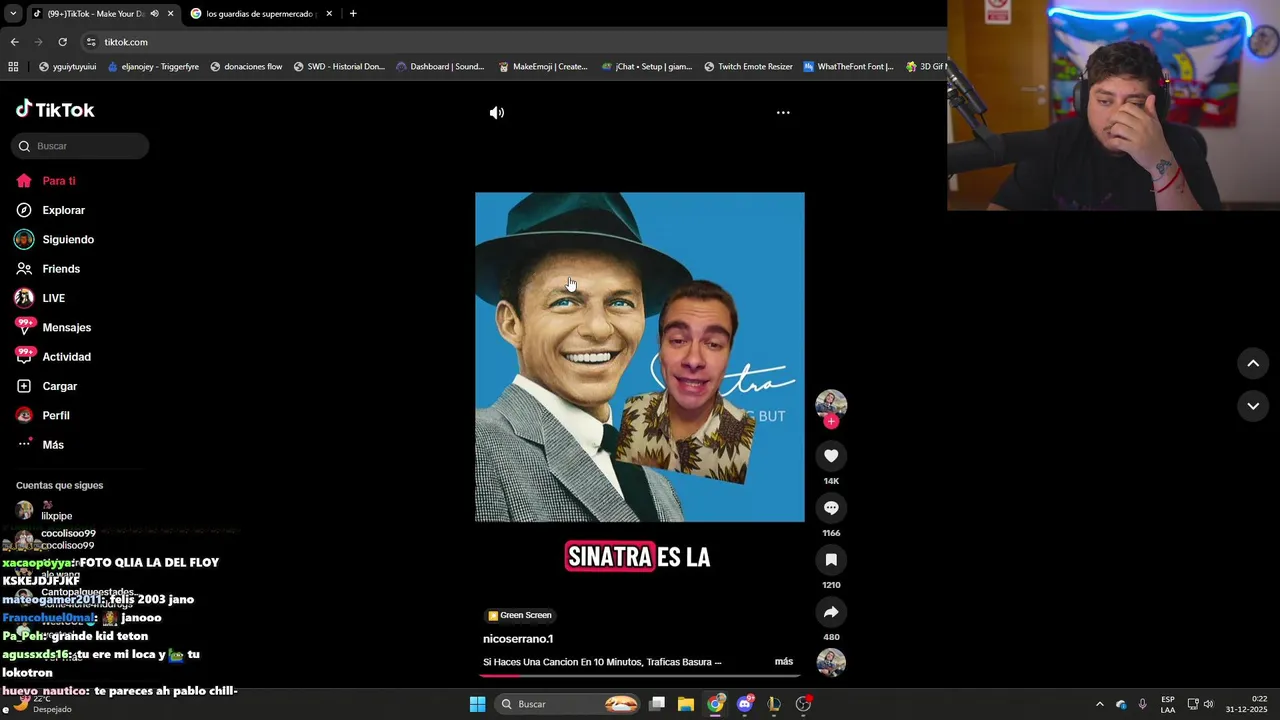Open League of Legends taskbar icon
1280x720 pixels.
[x=774, y=704]
